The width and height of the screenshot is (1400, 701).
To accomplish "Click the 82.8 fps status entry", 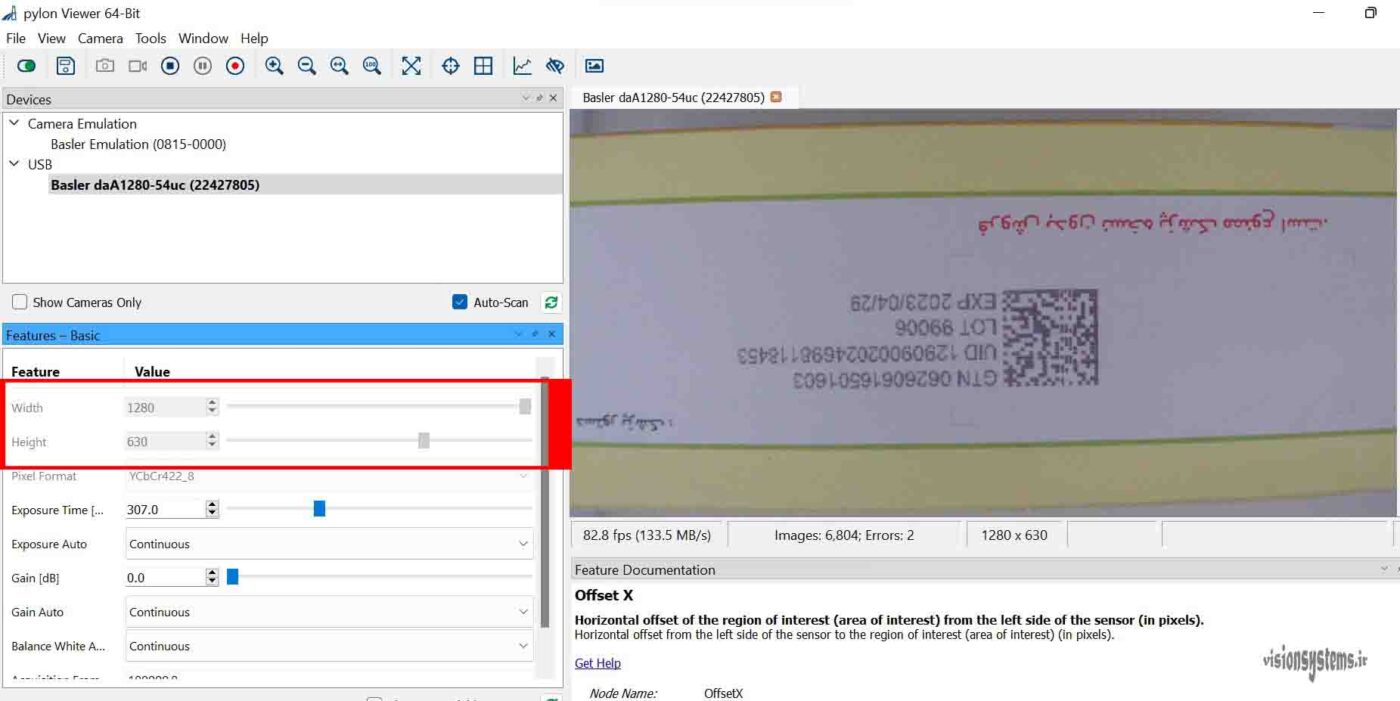I will (x=647, y=535).
